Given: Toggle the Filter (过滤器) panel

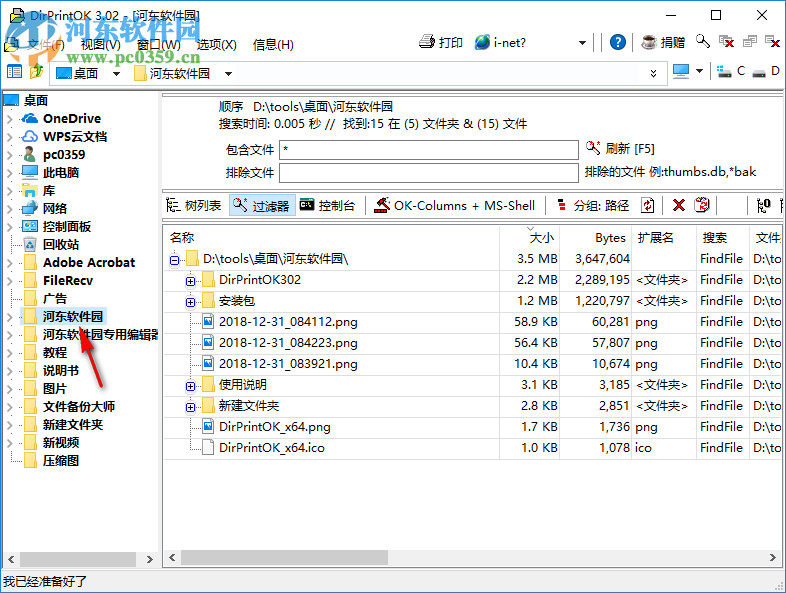Looking at the screenshot, I should point(262,206).
